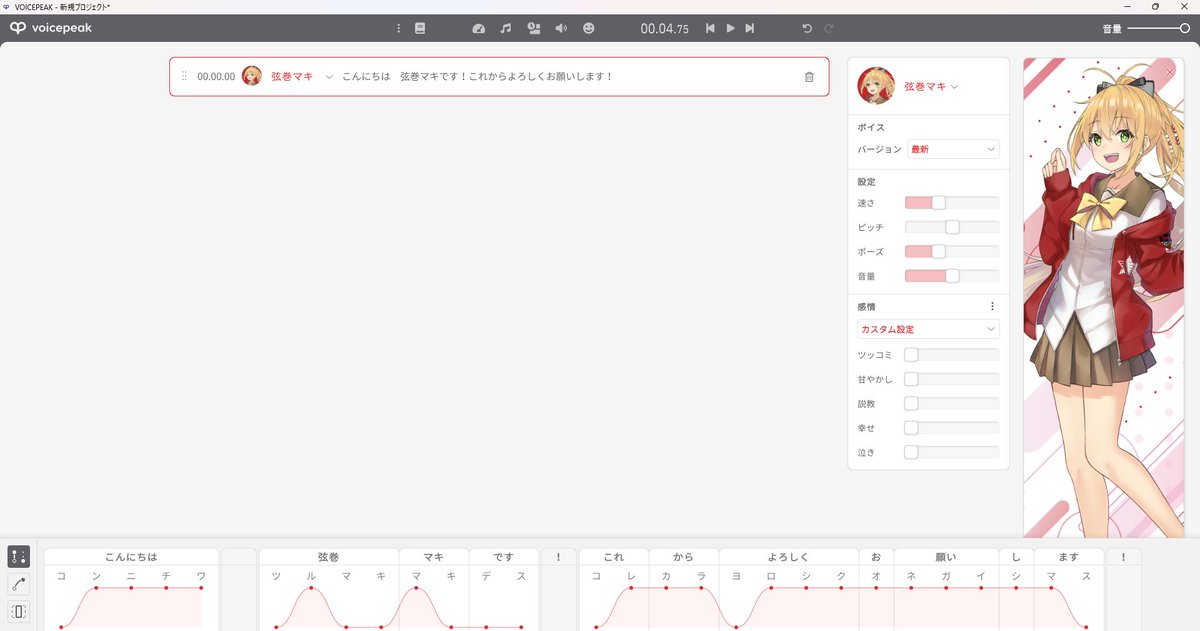The height and width of the screenshot is (631, 1200).
Task: Open the smiley emotion icon
Action: click(588, 28)
